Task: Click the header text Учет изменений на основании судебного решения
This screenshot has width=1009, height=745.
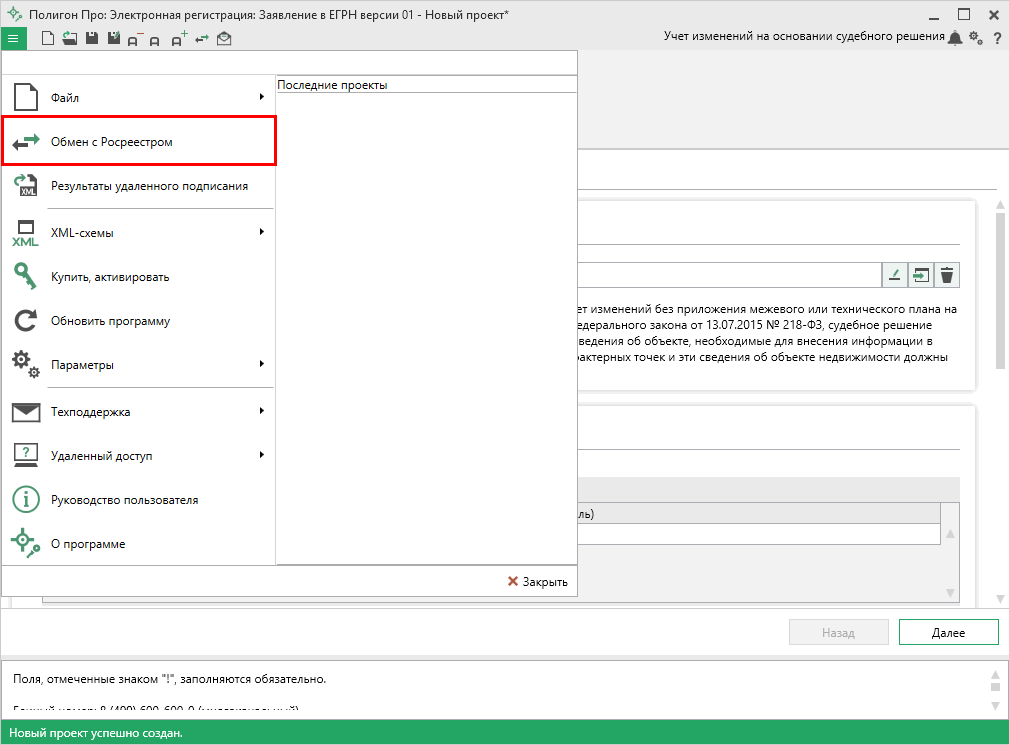Action: point(804,36)
